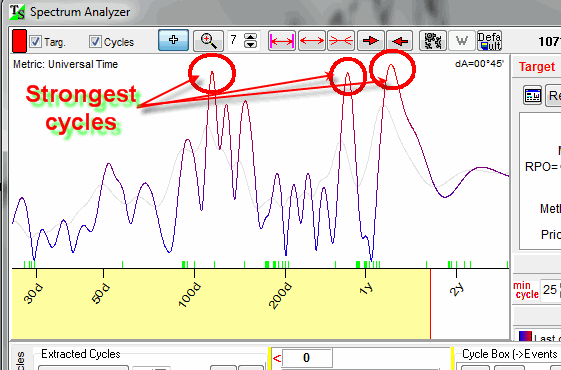Click the 1y marker on period axis

(x=366, y=288)
